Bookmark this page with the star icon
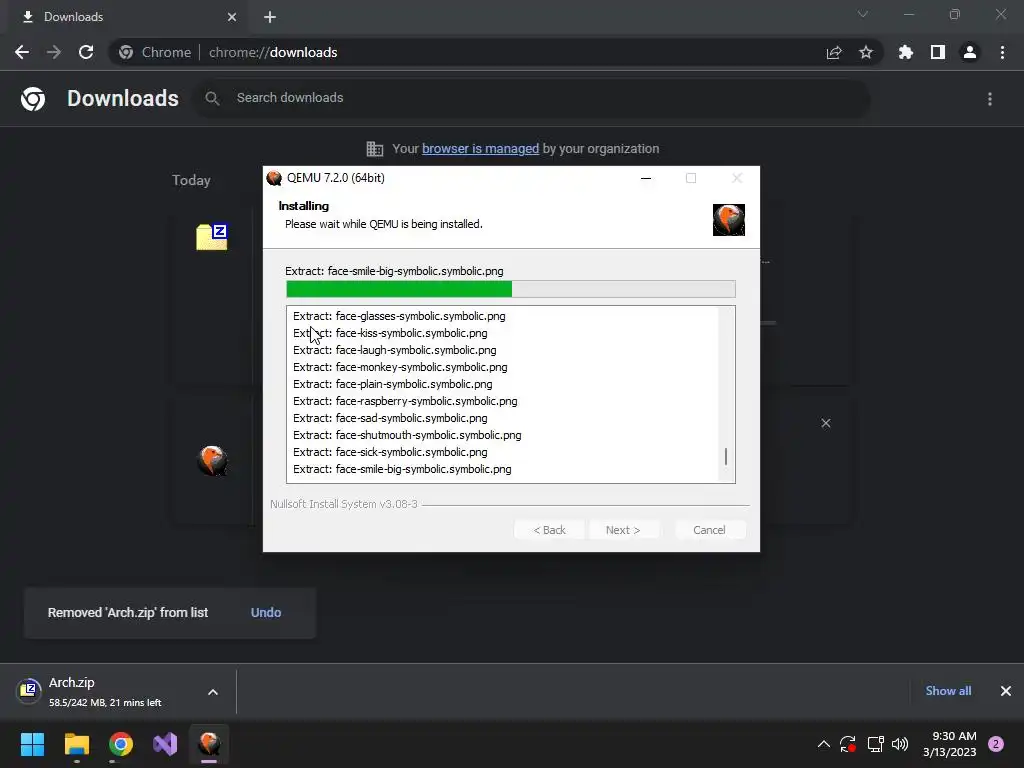This screenshot has width=1024, height=768. [866, 52]
